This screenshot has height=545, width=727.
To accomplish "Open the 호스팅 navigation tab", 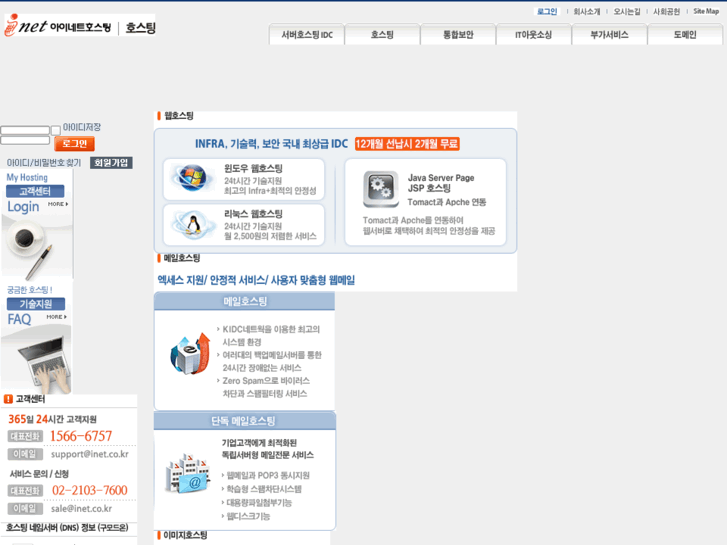I will click(x=382, y=35).
